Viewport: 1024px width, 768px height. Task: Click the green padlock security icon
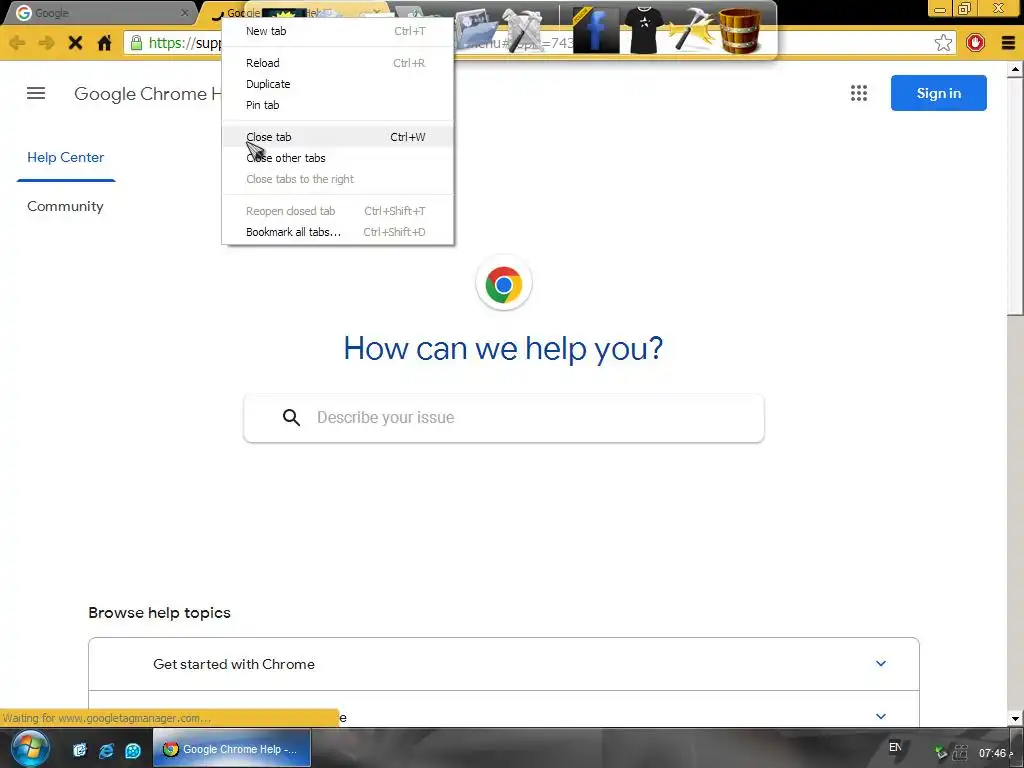pyautogui.click(x=136, y=43)
